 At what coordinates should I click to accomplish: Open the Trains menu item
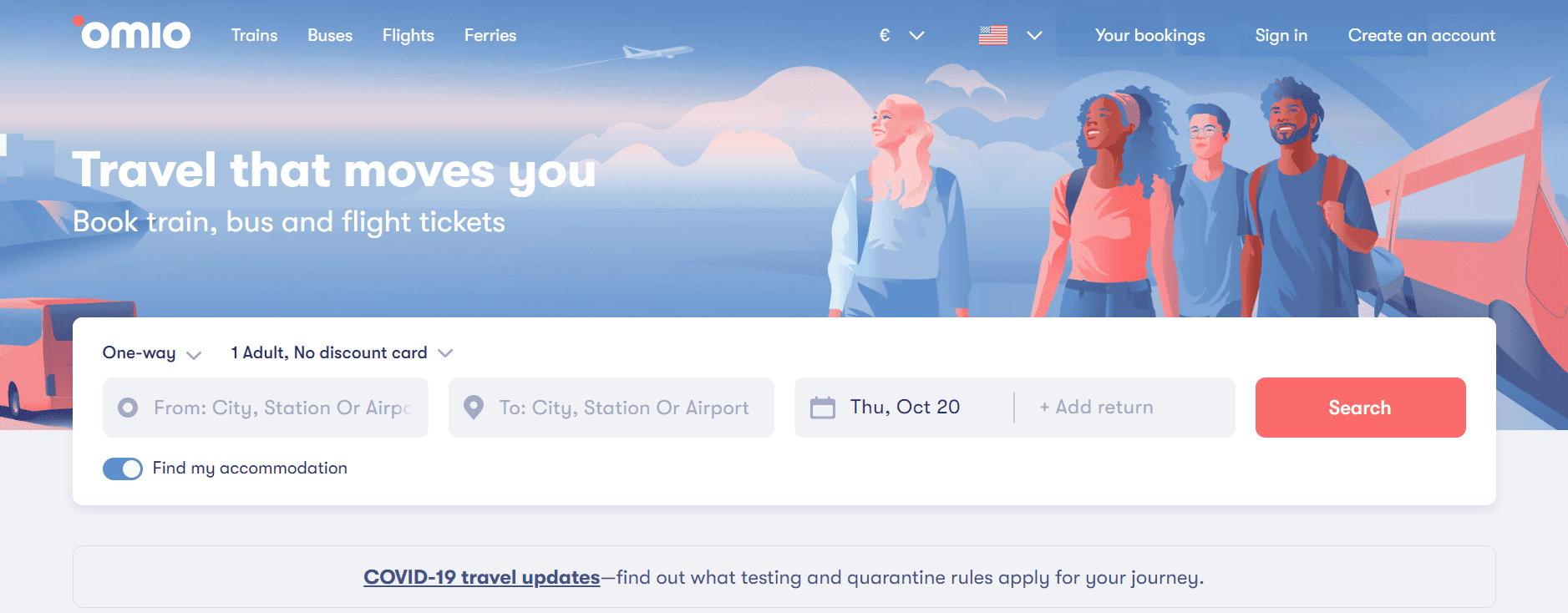coord(254,35)
